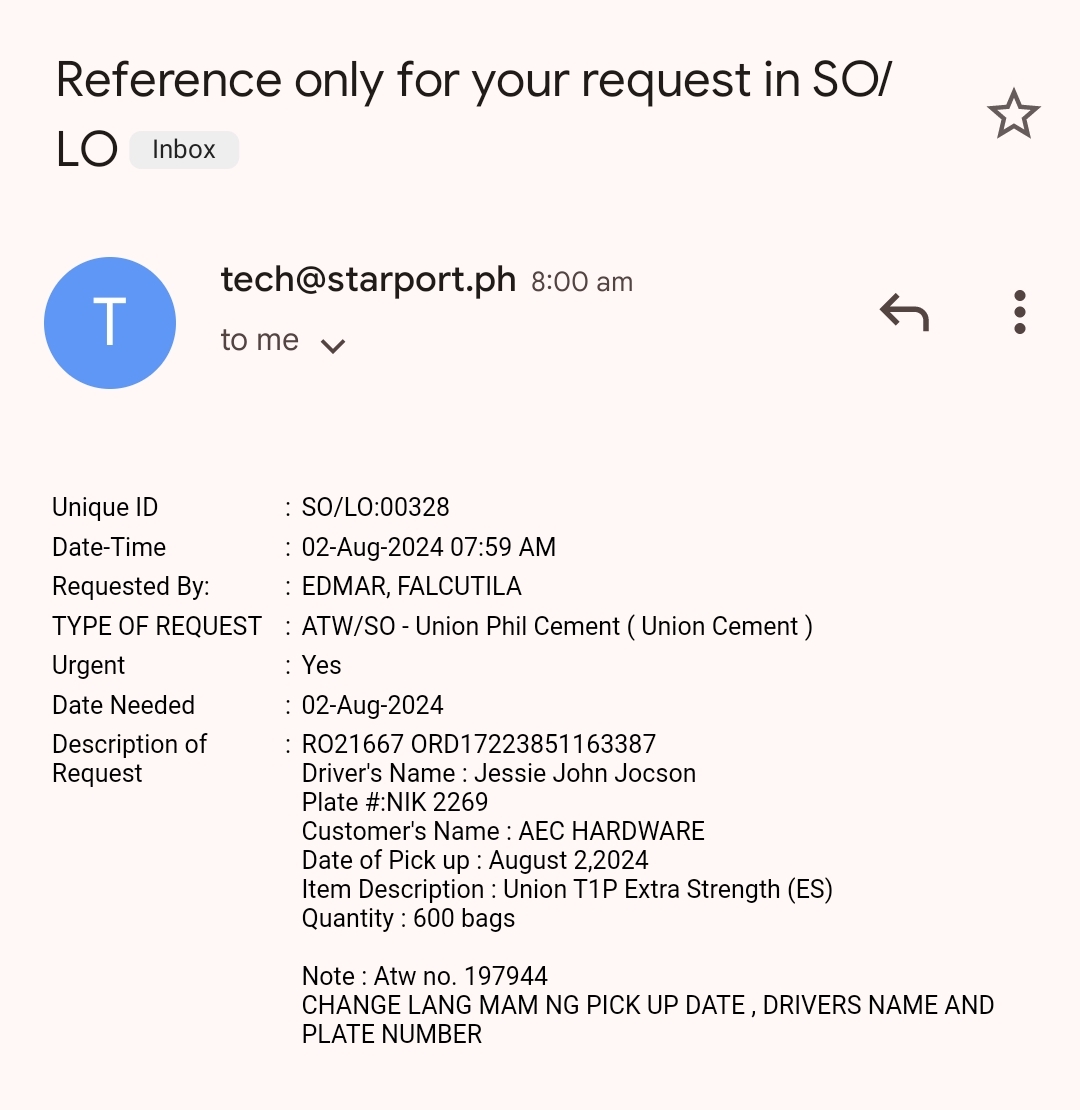Click the driver's name Jessie John Jocson
Screen dimensions: 1080x1110
[584, 774]
